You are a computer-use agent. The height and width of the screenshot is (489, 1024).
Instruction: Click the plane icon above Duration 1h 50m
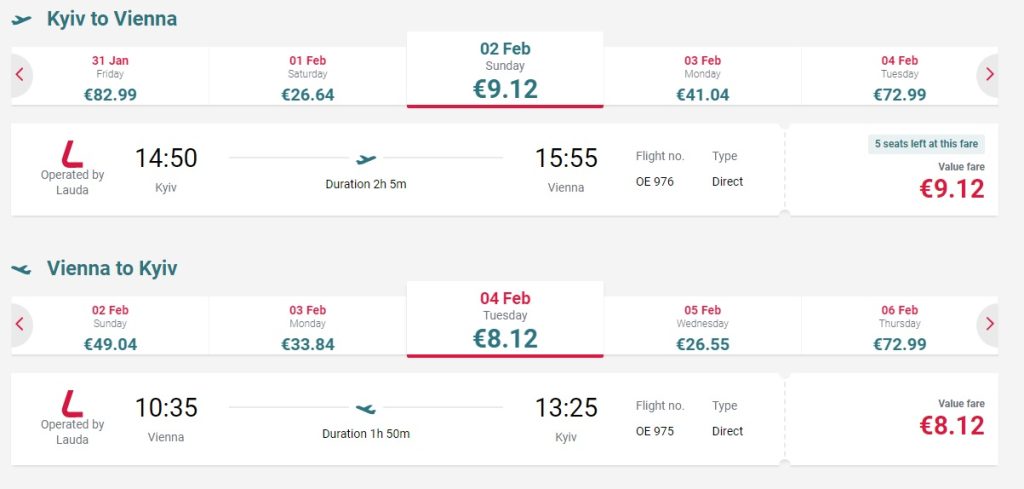[x=366, y=408]
